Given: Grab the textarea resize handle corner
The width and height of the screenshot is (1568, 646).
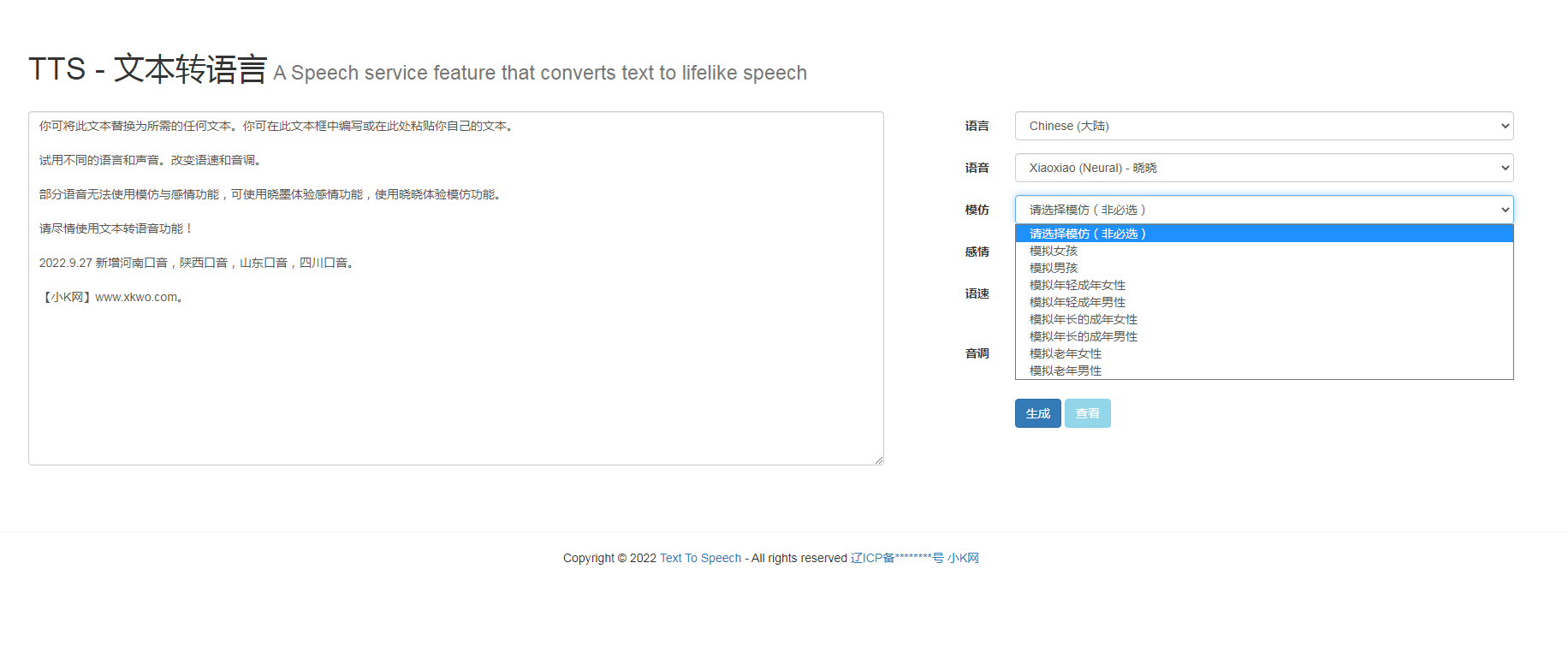Looking at the screenshot, I should [x=879, y=460].
